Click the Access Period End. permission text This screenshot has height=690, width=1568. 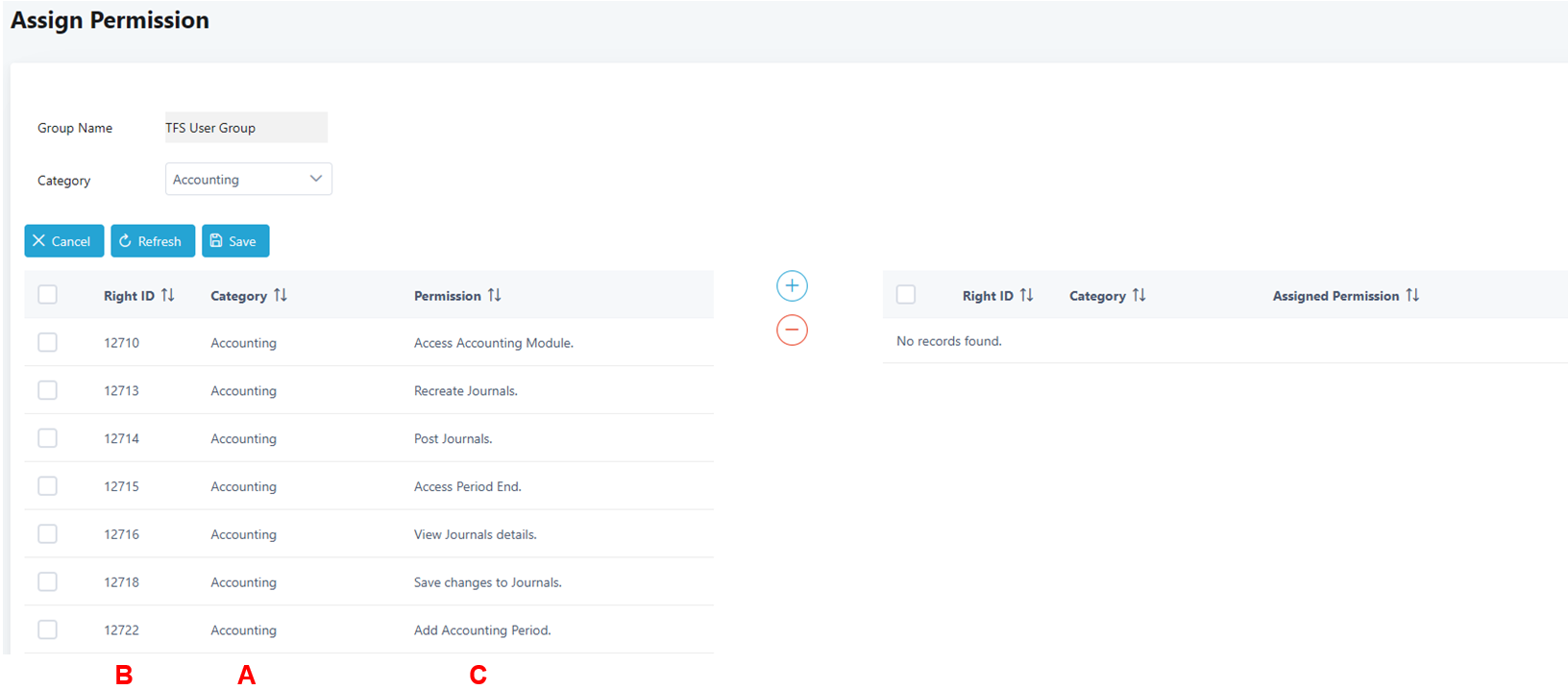468,487
